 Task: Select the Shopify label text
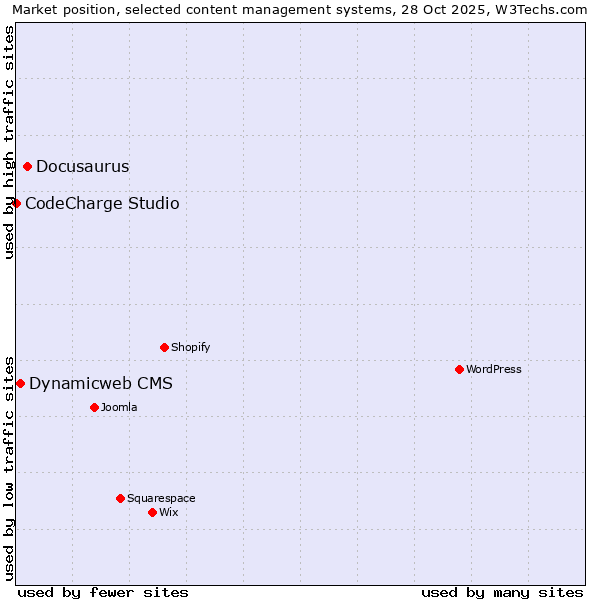[x=191, y=348]
